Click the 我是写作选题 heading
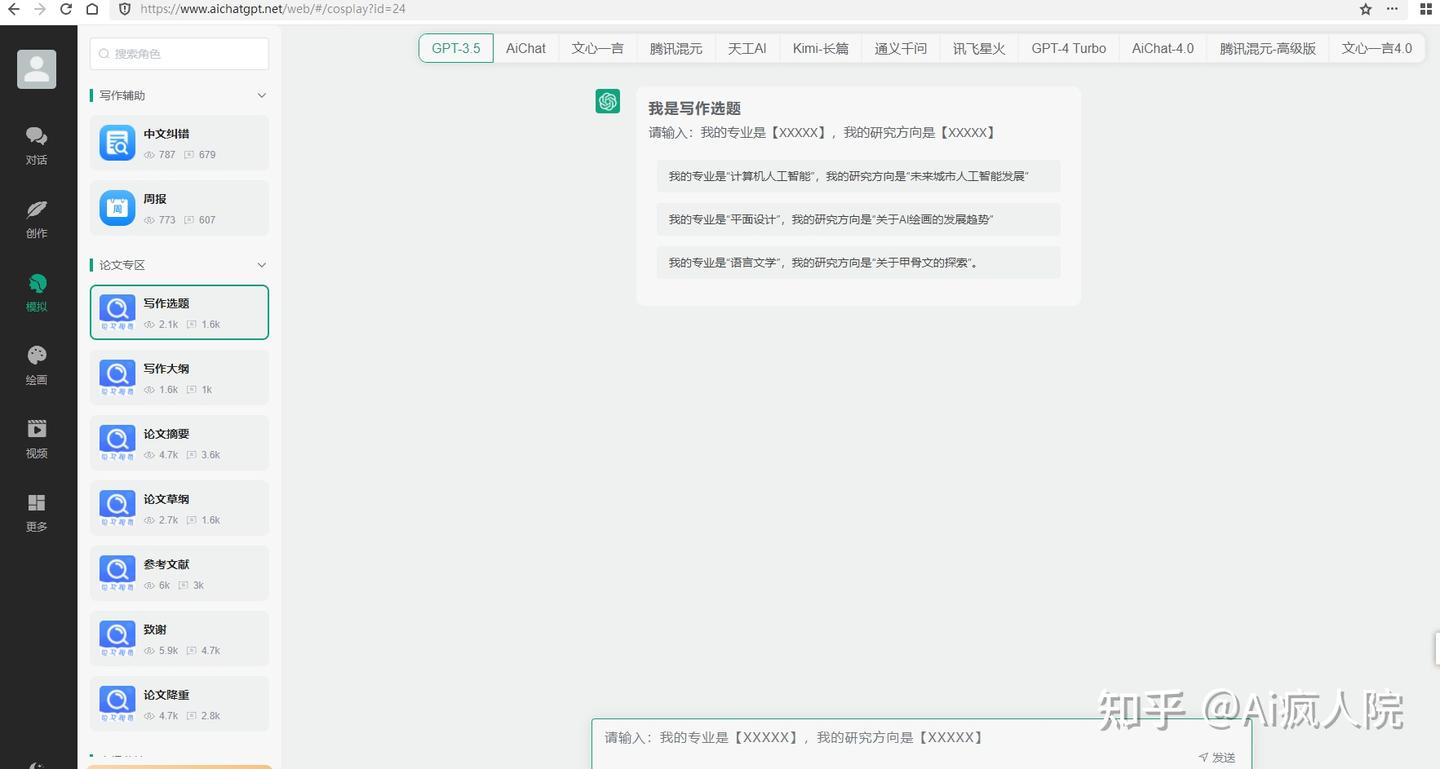The image size is (1440, 769). tap(694, 108)
